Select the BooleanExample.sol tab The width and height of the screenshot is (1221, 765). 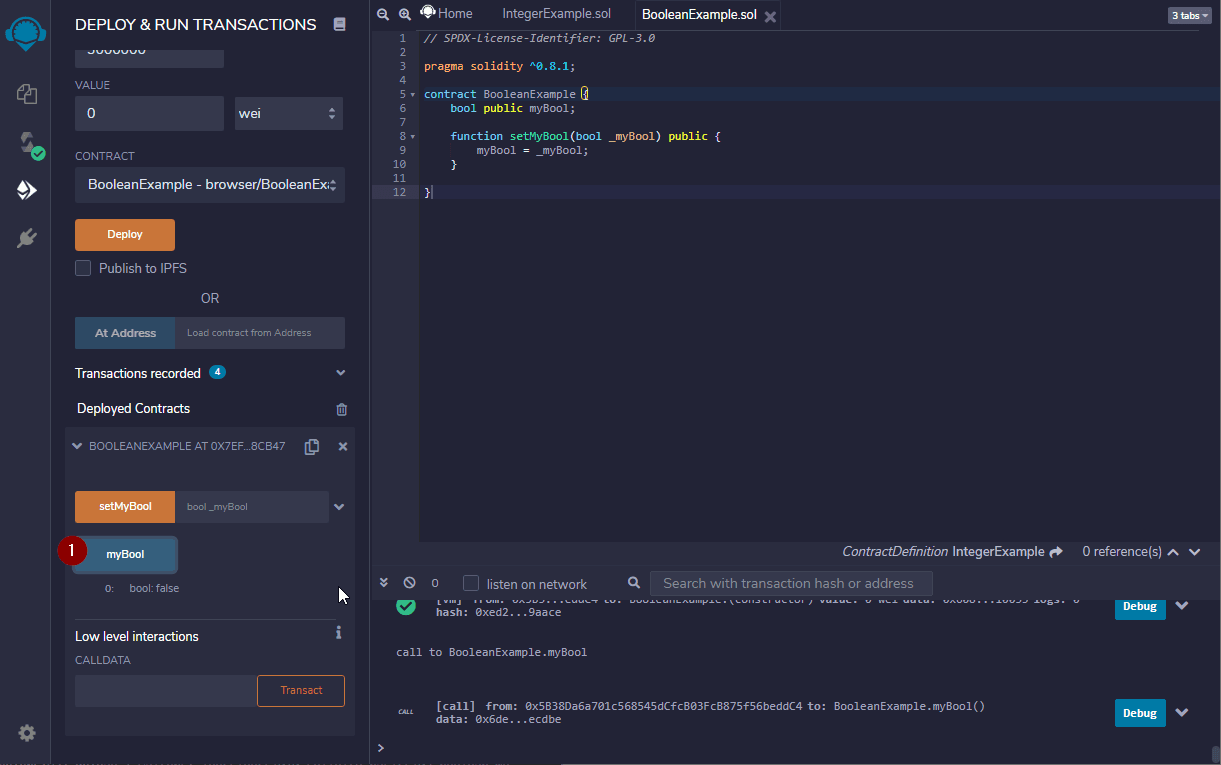698,15
